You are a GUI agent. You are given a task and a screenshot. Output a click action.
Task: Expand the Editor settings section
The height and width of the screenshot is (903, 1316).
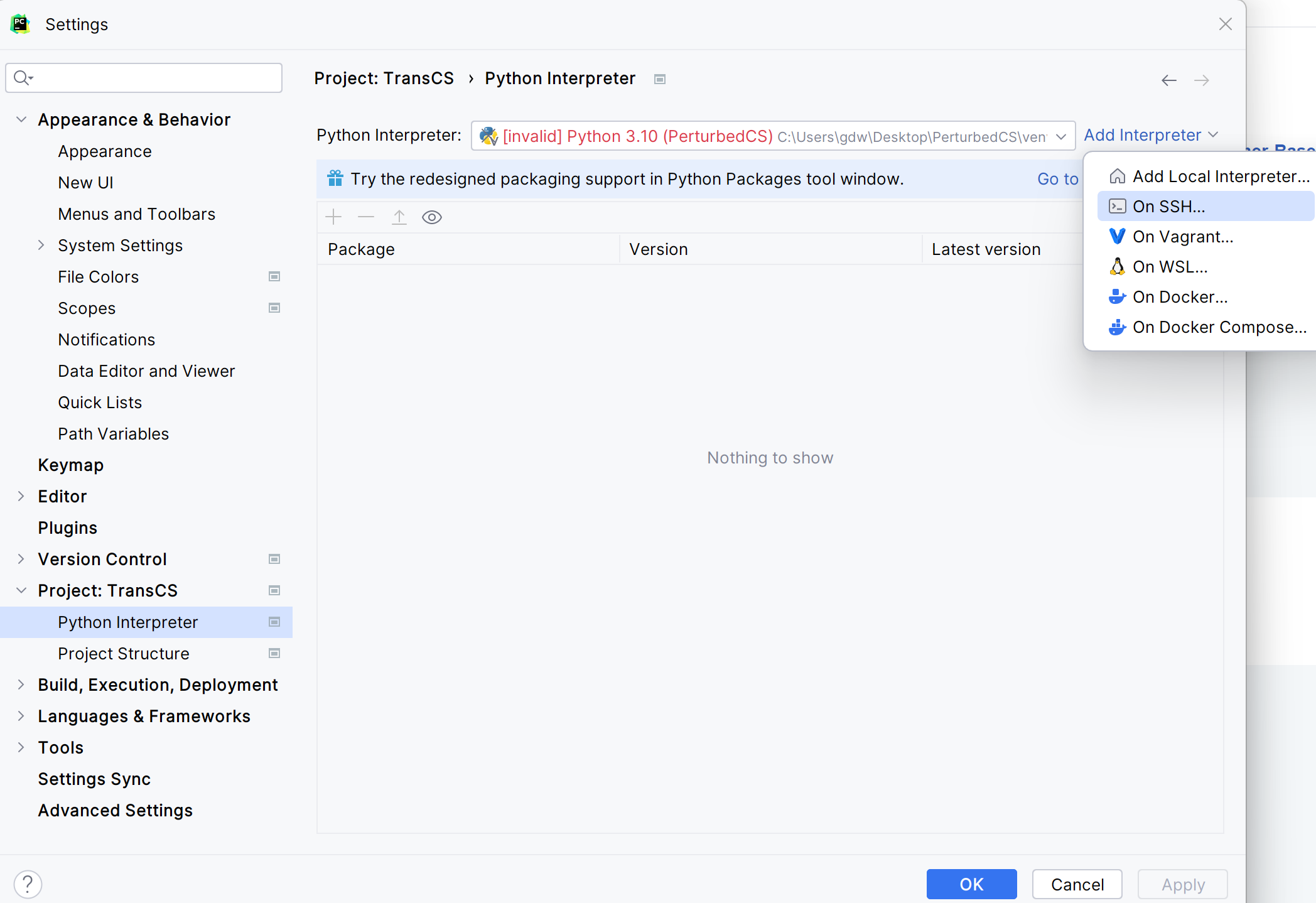tap(21, 496)
